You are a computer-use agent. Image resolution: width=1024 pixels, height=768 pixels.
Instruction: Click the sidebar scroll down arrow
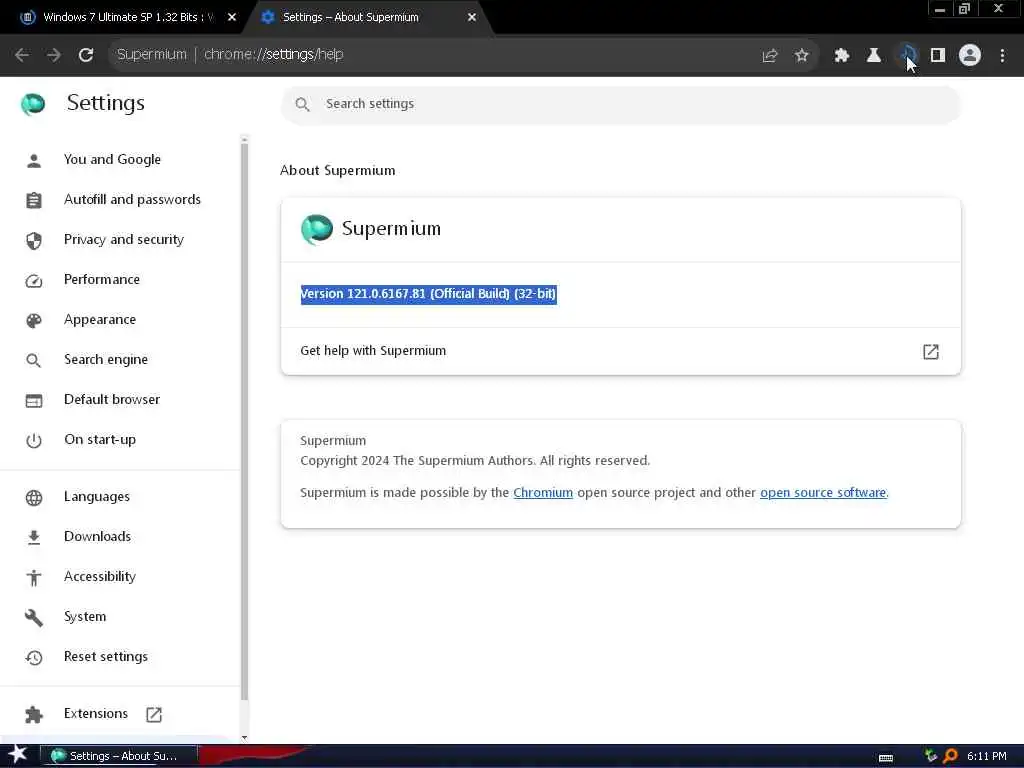pyautogui.click(x=244, y=738)
